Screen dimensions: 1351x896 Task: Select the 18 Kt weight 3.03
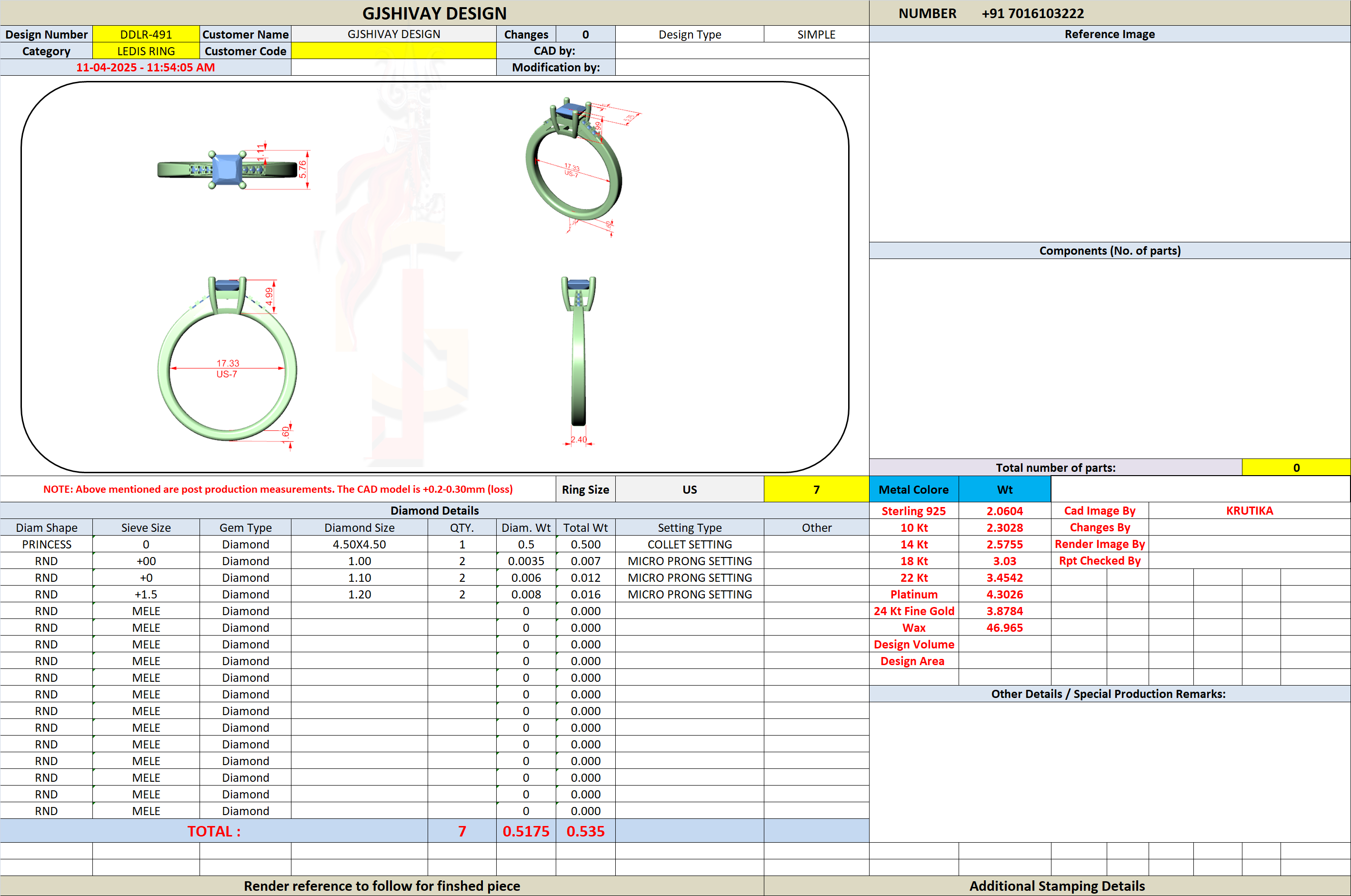click(1005, 560)
